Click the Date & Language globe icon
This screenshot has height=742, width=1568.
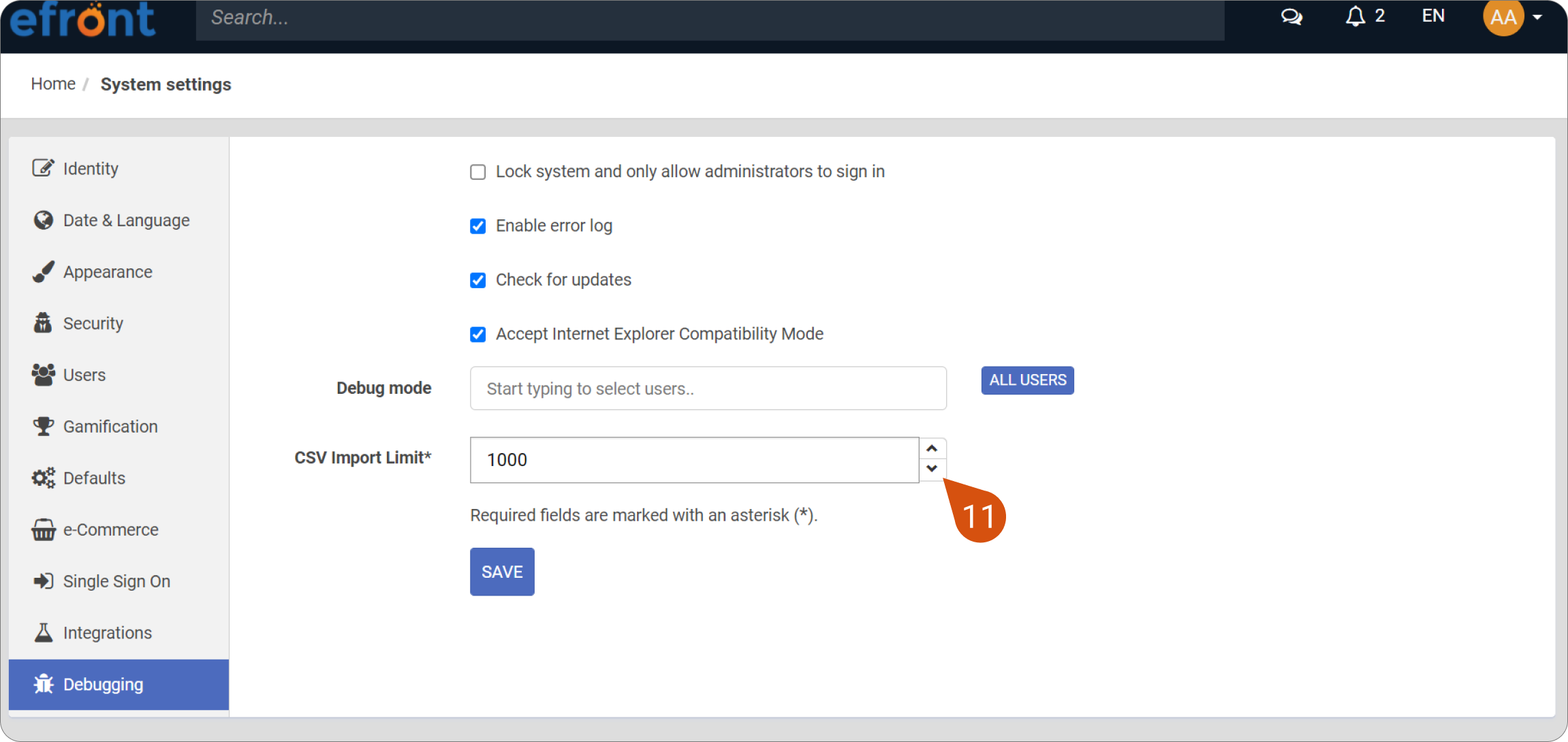[43, 220]
